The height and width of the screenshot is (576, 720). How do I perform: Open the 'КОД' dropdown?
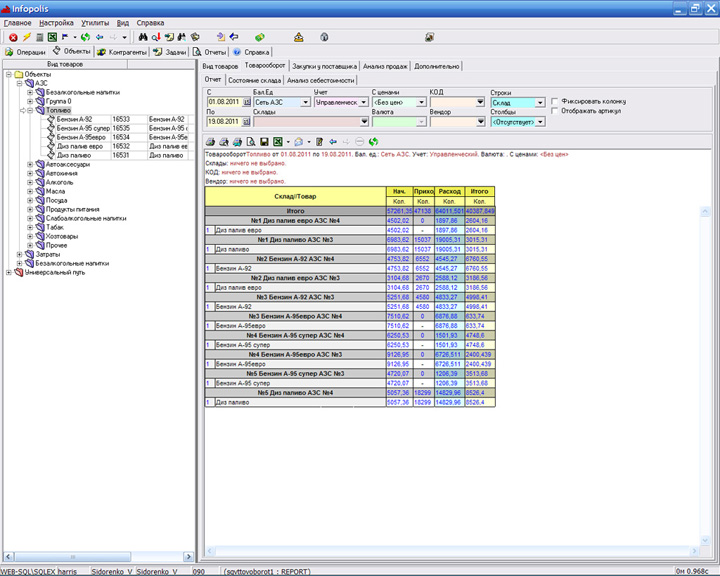point(480,102)
